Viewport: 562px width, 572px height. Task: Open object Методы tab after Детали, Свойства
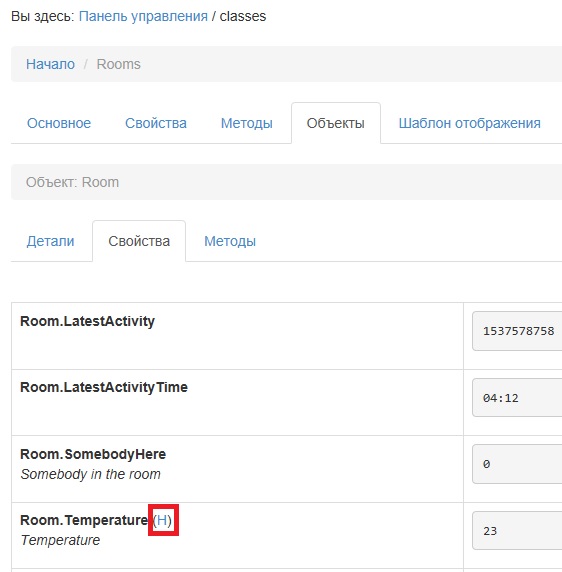tap(230, 241)
